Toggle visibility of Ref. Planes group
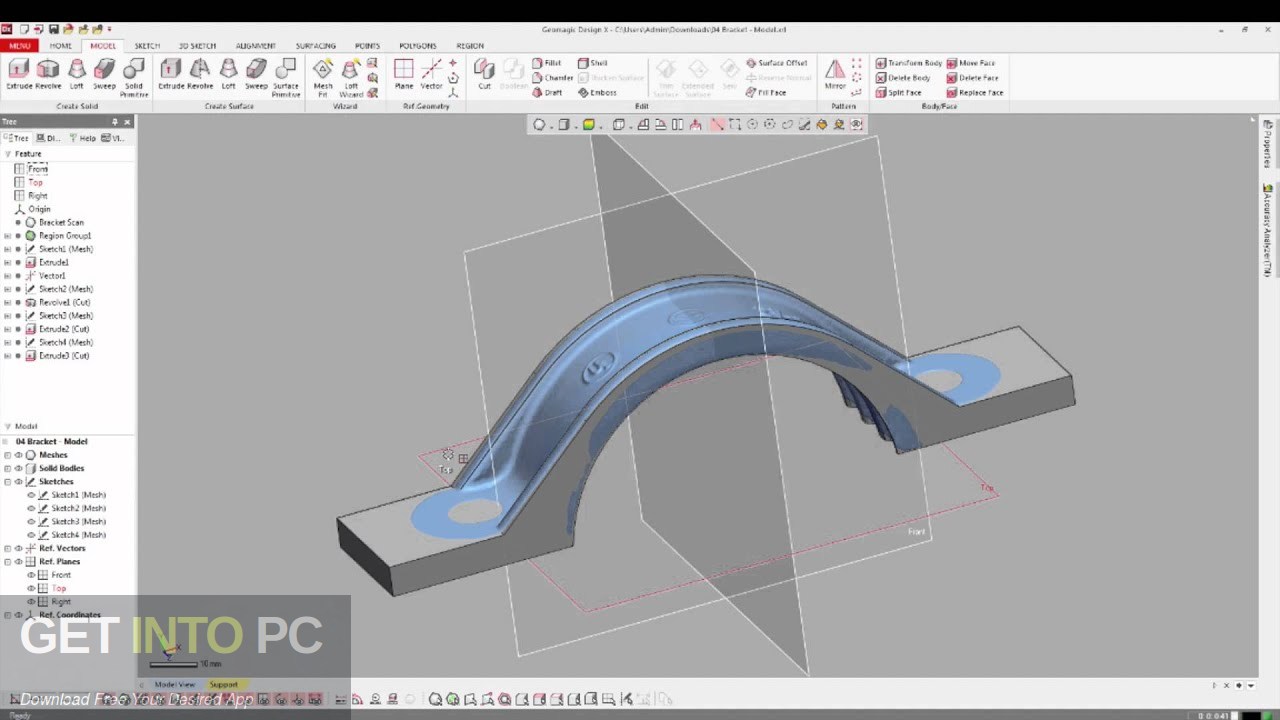The image size is (1280, 720). pyautogui.click(x=18, y=562)
